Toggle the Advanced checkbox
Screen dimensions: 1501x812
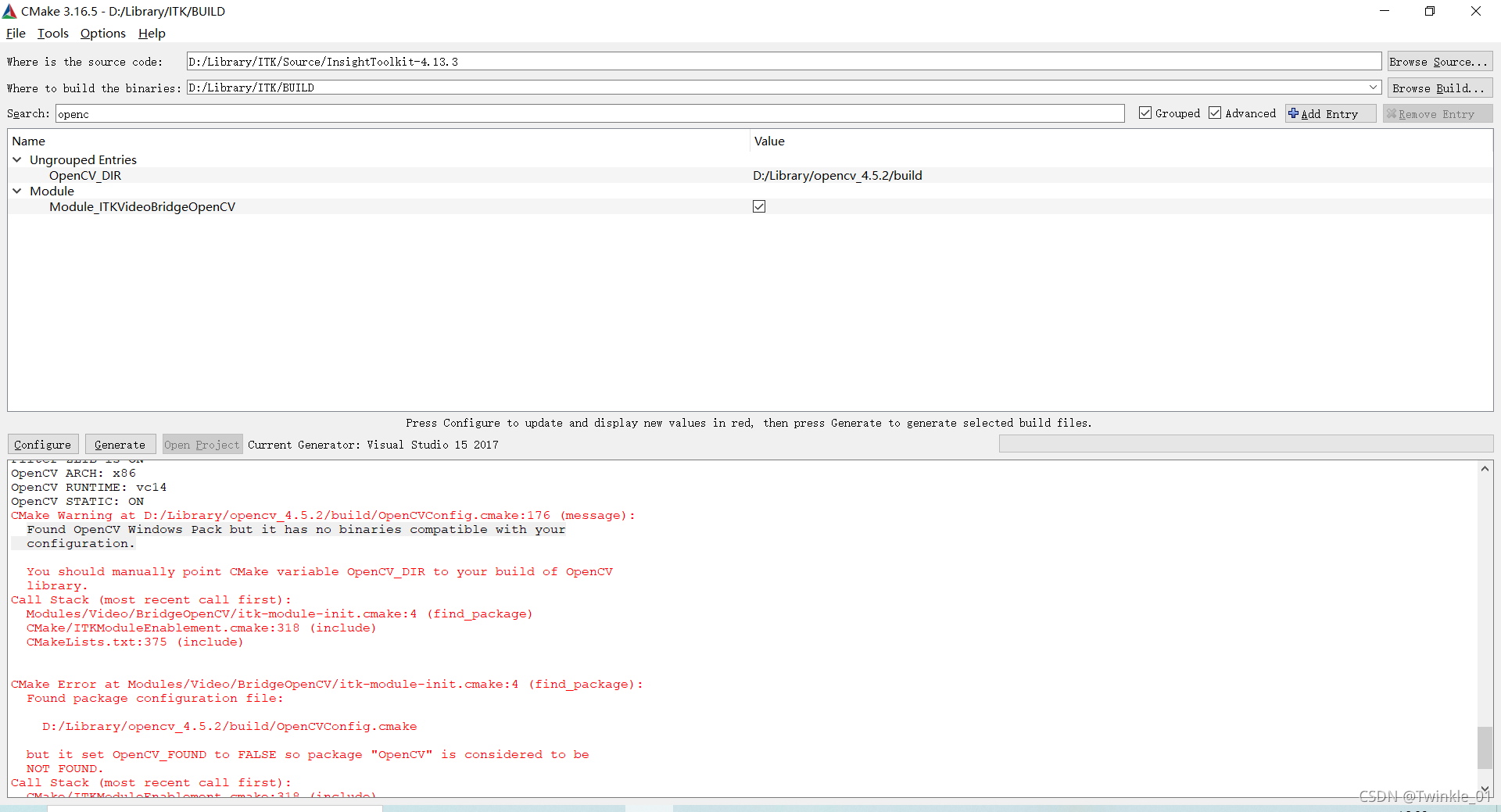point(1215,113)
